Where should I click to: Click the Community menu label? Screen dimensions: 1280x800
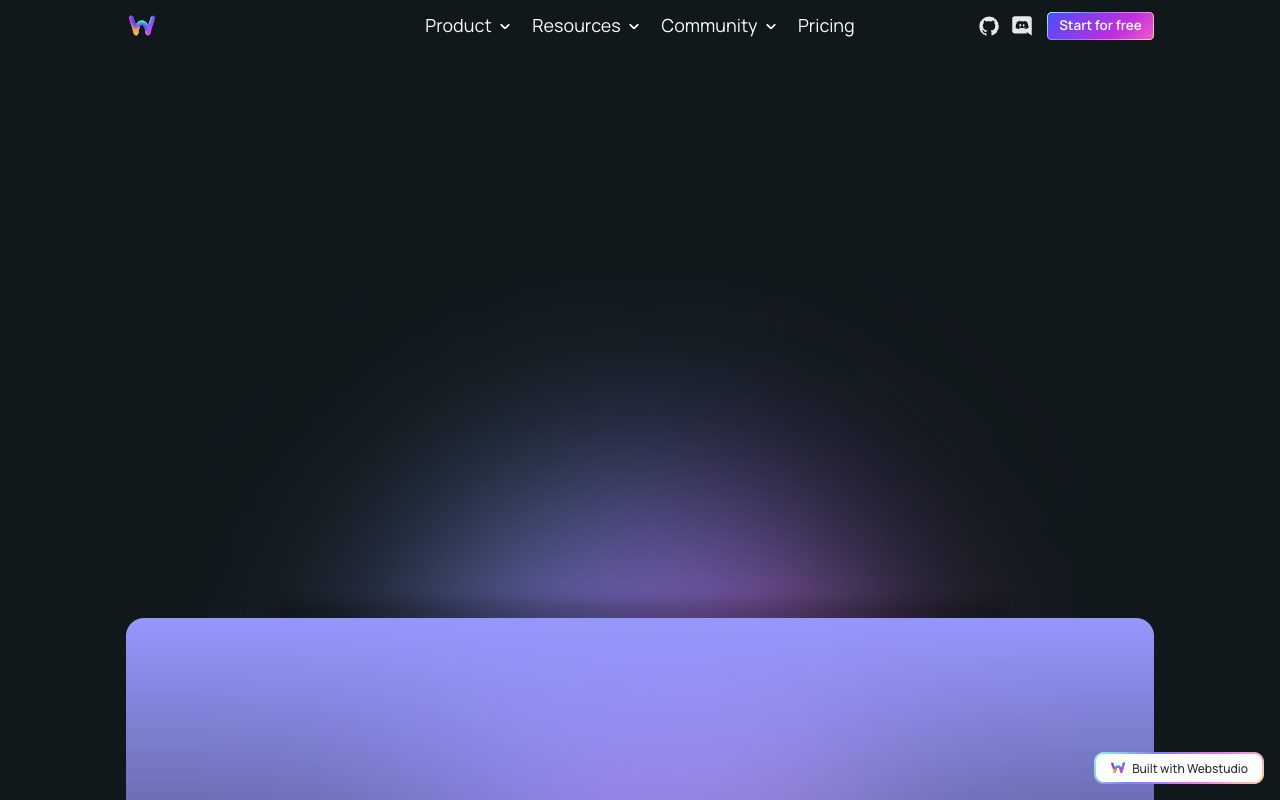click(709, 26)
